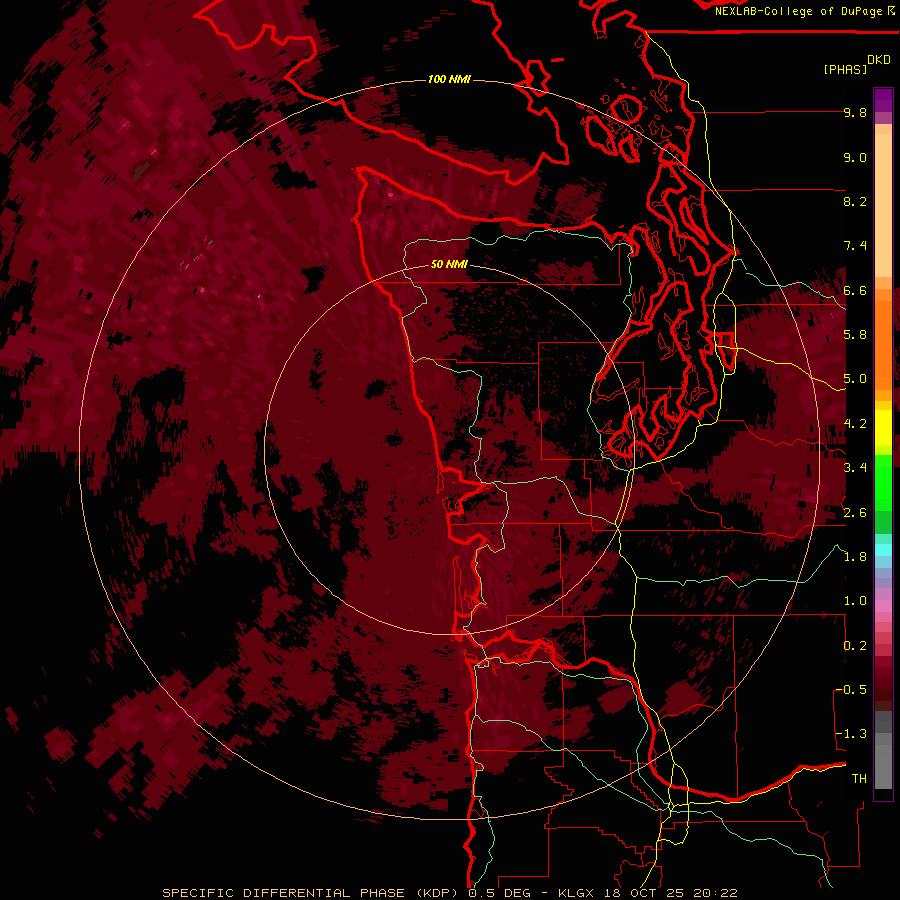Click the purple top segment of colorbar

(x=883, y=100)
